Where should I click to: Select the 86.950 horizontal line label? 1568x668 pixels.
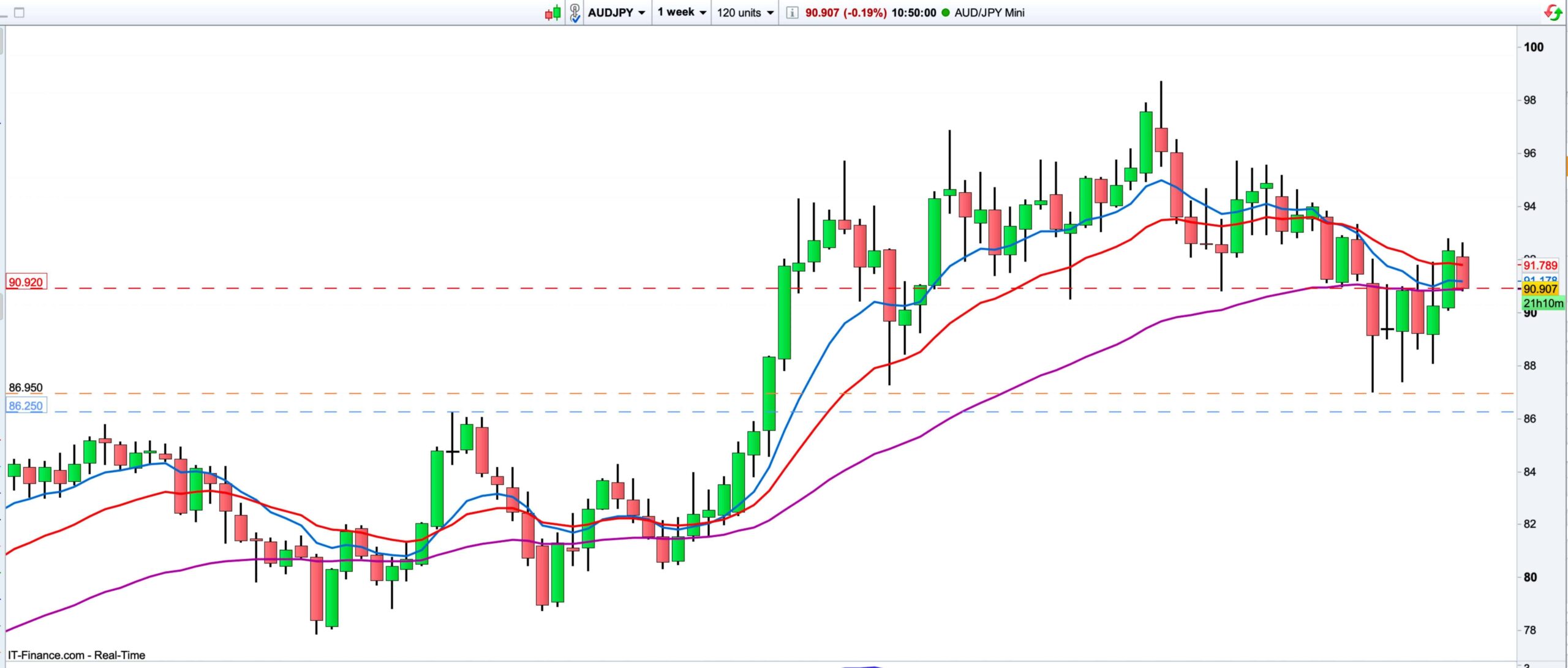coord(26,388)
